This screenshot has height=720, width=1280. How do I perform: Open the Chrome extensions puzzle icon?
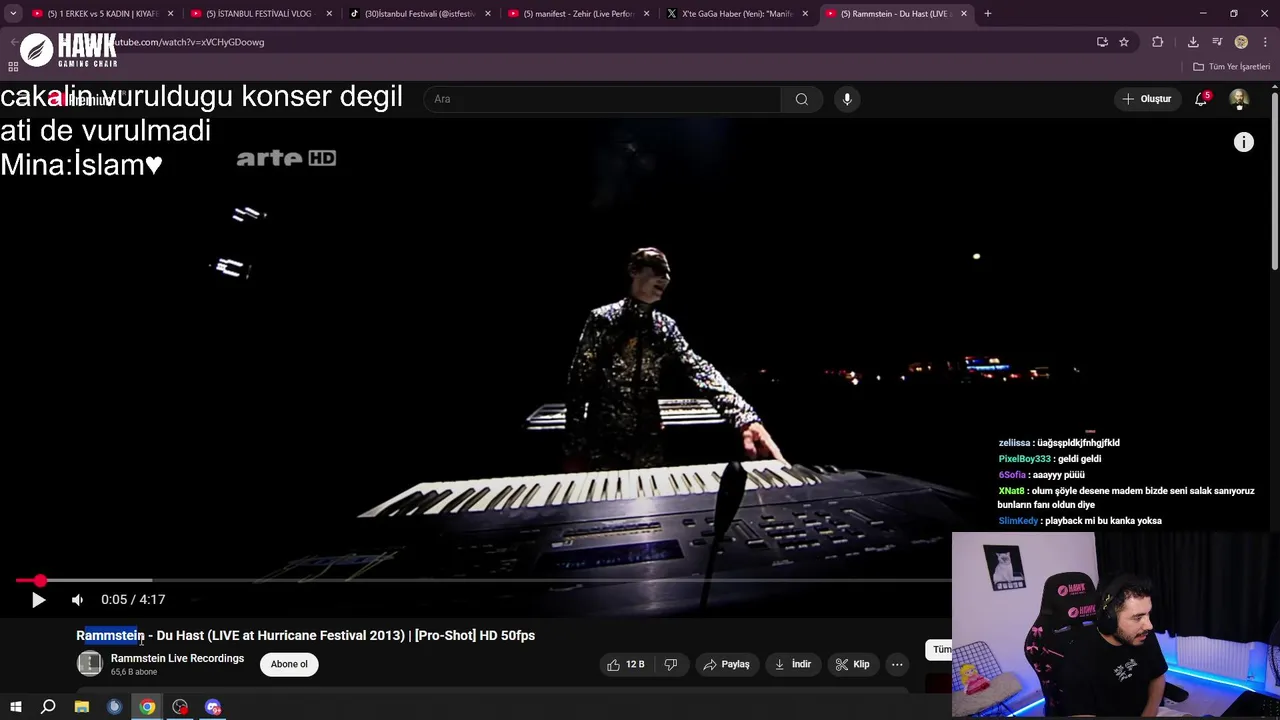(x=1158, y=42)
